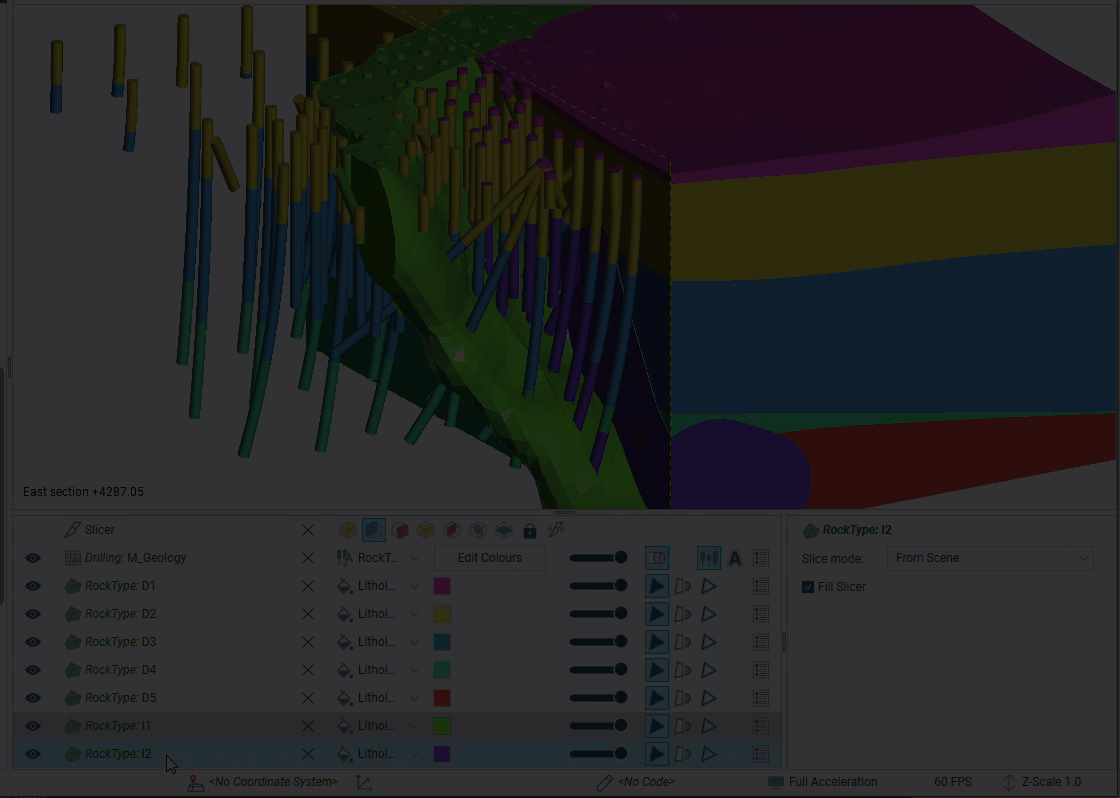Click the first yellow cube slicer icon

[347, 530]
